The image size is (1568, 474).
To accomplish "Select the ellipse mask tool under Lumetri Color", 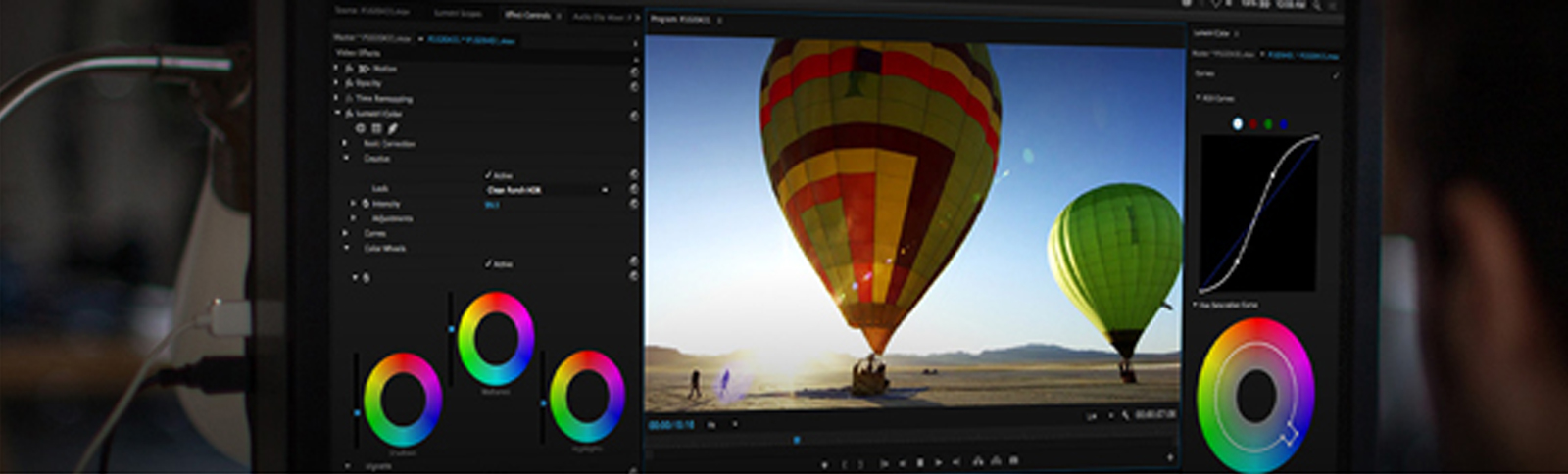I will click(360, 128).
